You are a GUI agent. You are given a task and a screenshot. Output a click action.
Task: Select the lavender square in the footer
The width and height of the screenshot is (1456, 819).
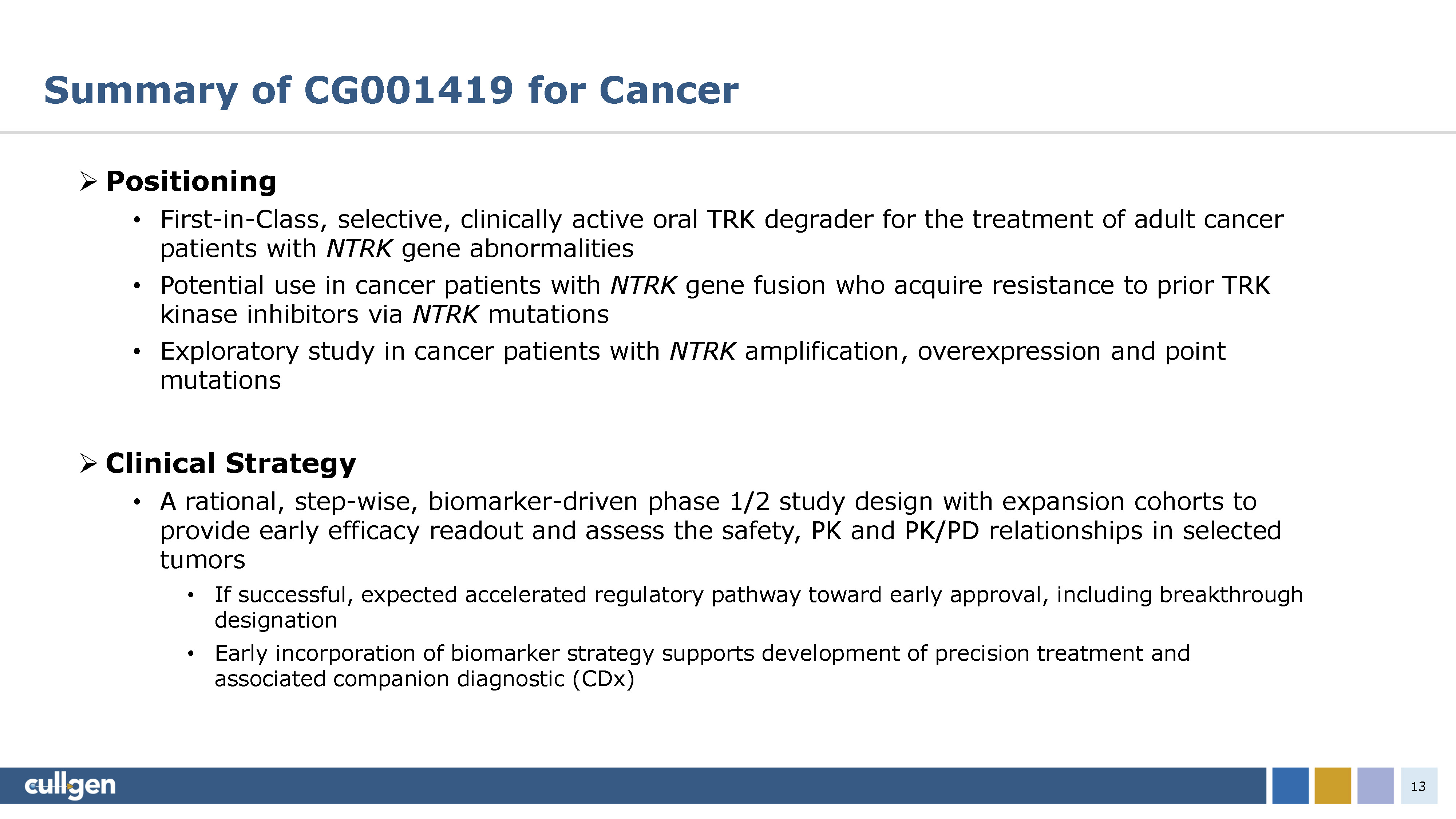click(1375, 786)
